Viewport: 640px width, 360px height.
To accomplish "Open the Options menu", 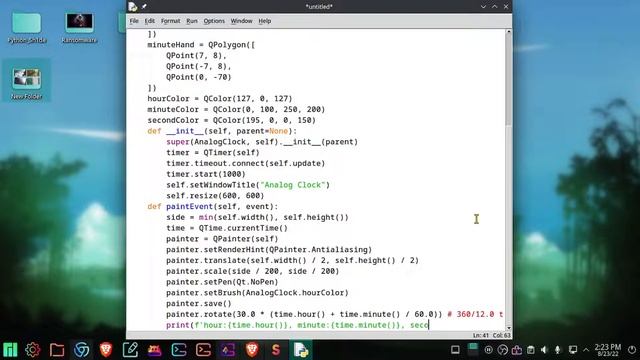I will (214, 21).
